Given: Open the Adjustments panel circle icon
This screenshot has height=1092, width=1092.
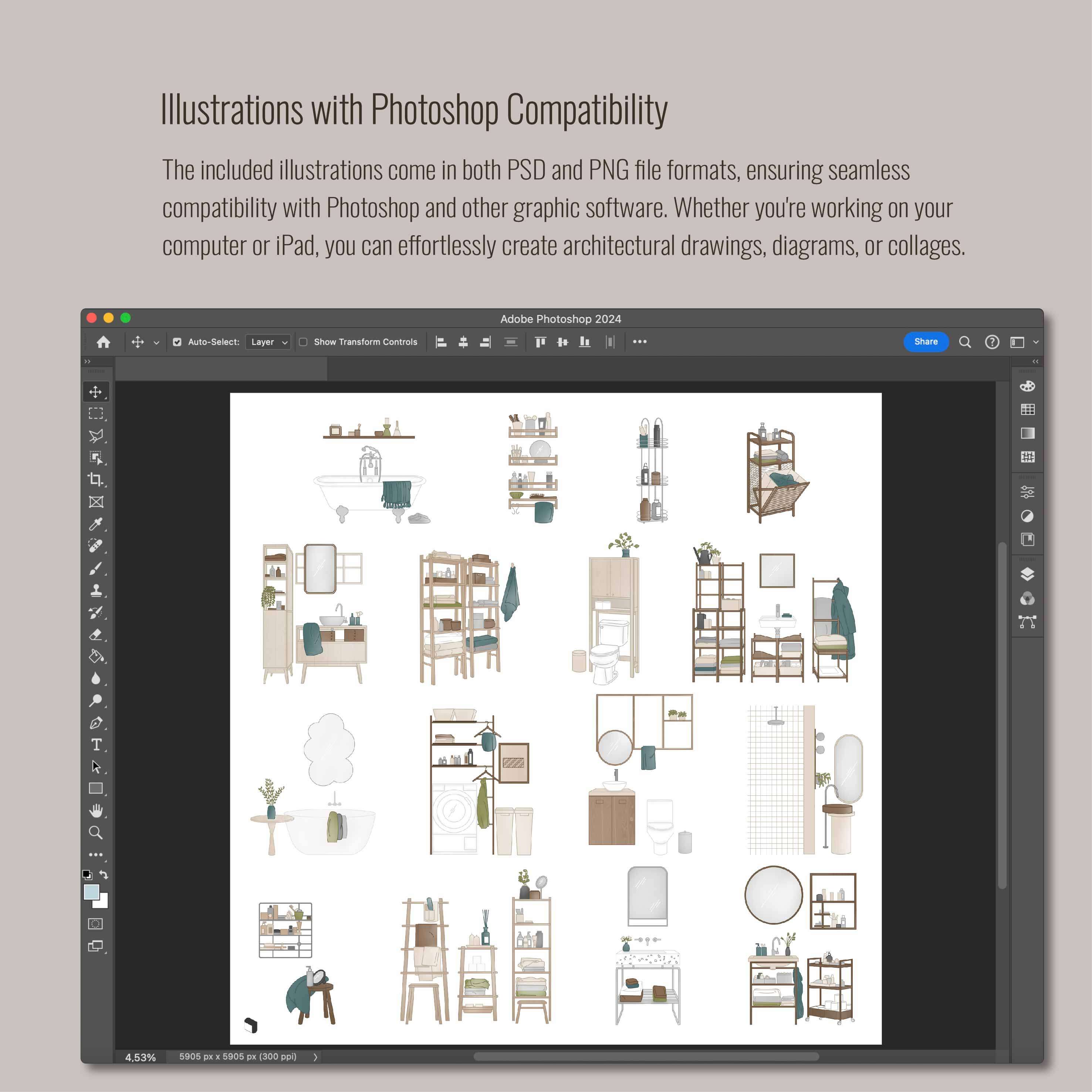Looking at the screenshot, I should click(x=1028, y=516).
